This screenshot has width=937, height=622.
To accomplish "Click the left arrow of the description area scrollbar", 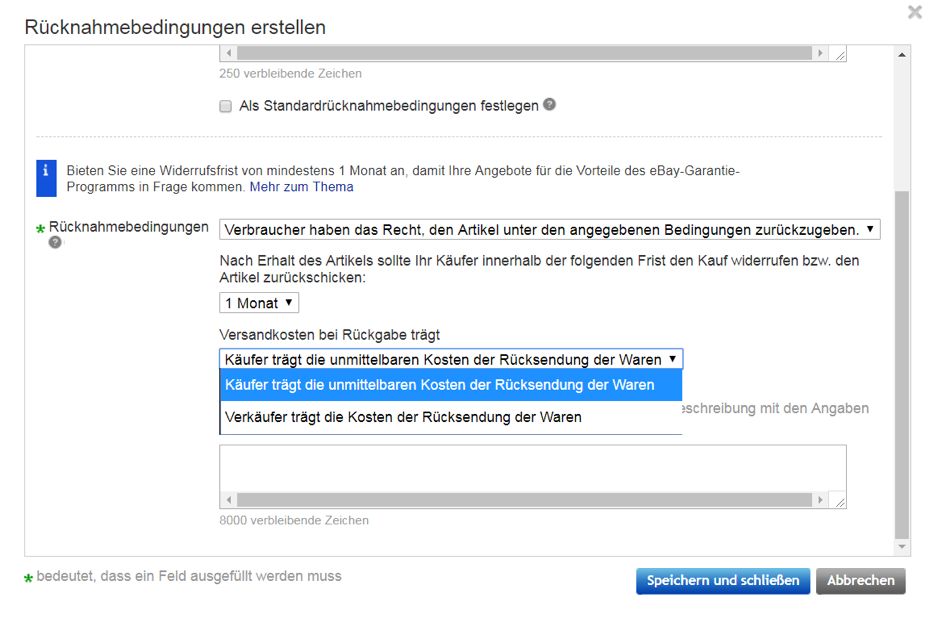I will point(227,499).
